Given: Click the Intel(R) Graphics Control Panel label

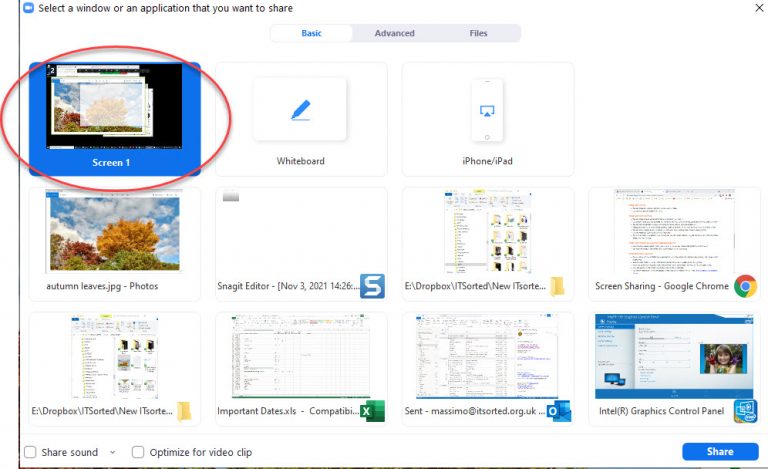Looking at the screenshot, I should click(x=661, y=411).
